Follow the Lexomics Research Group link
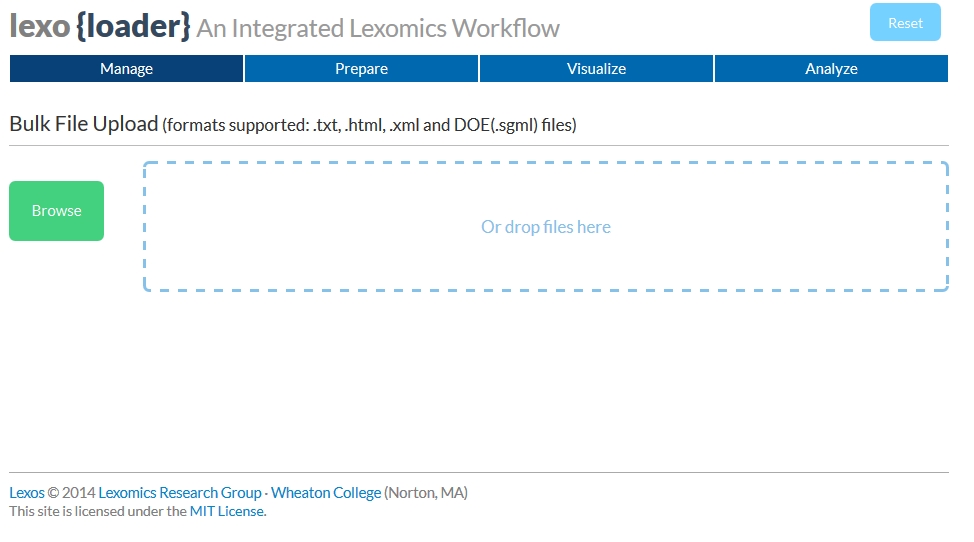Screen dimensions: 974x542 (180, 493)
